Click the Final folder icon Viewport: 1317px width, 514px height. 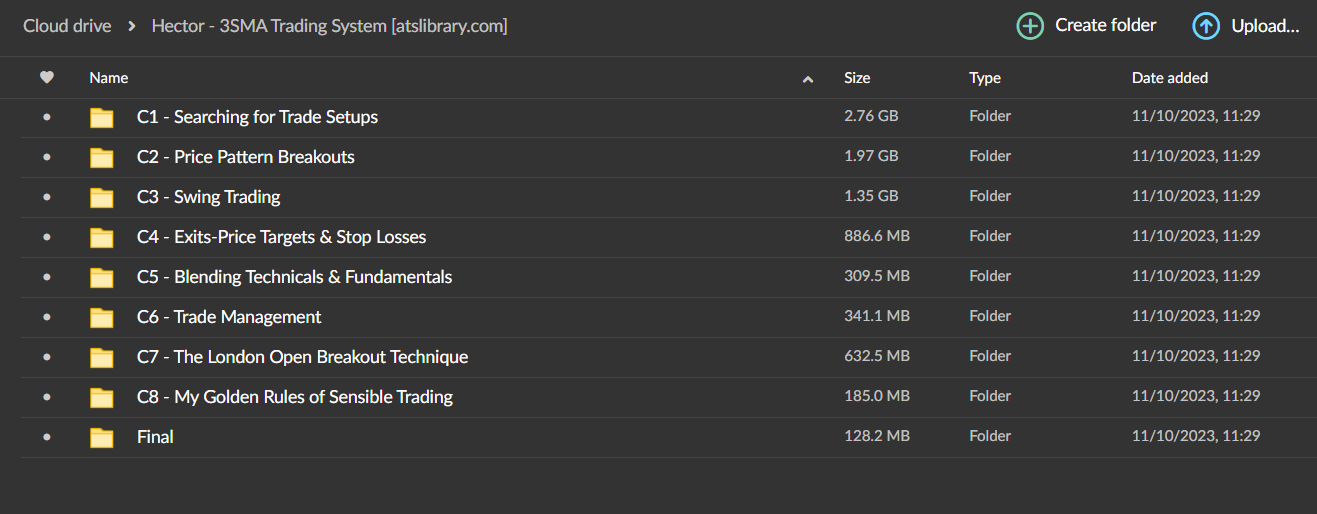pyautogui.click(x=102, y=438)
